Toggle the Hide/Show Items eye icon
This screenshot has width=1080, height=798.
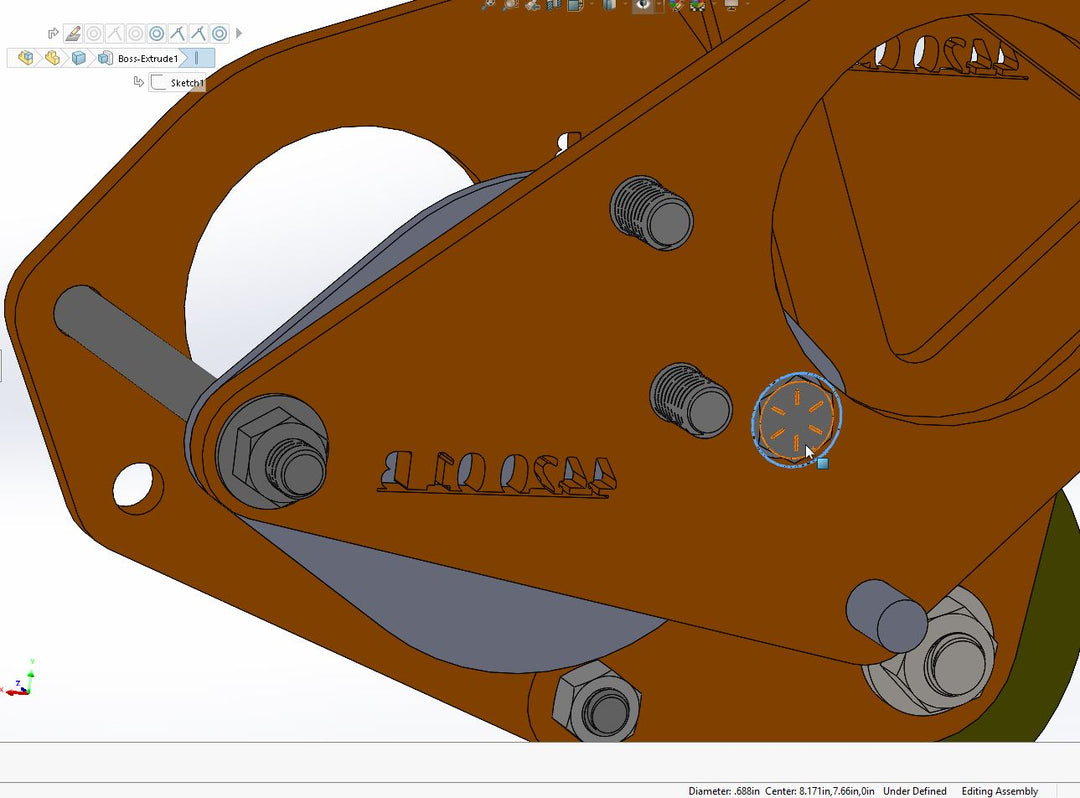(643, 6)
